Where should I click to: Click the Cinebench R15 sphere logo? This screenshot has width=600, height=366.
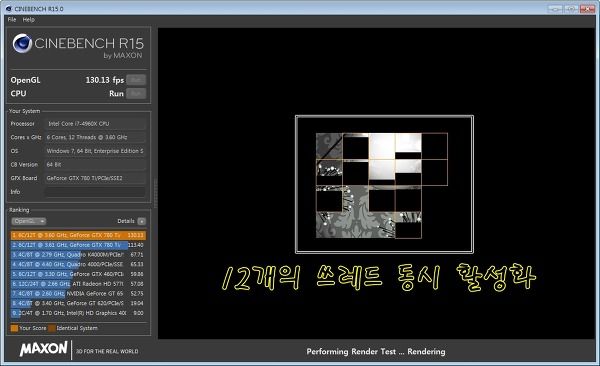point(22,43)
